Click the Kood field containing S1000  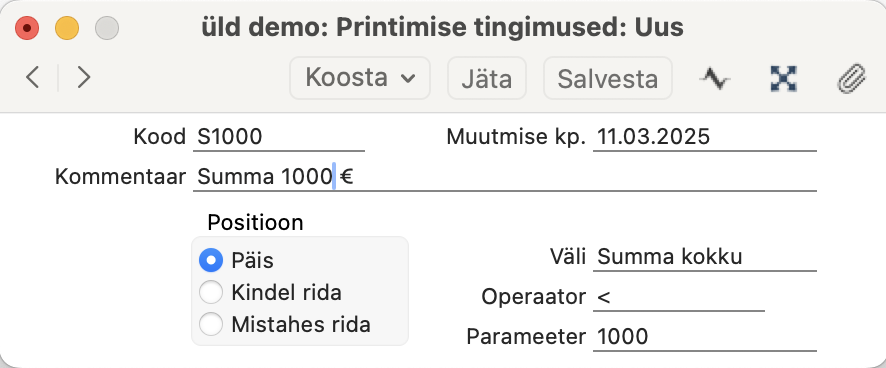coord(279,137)
